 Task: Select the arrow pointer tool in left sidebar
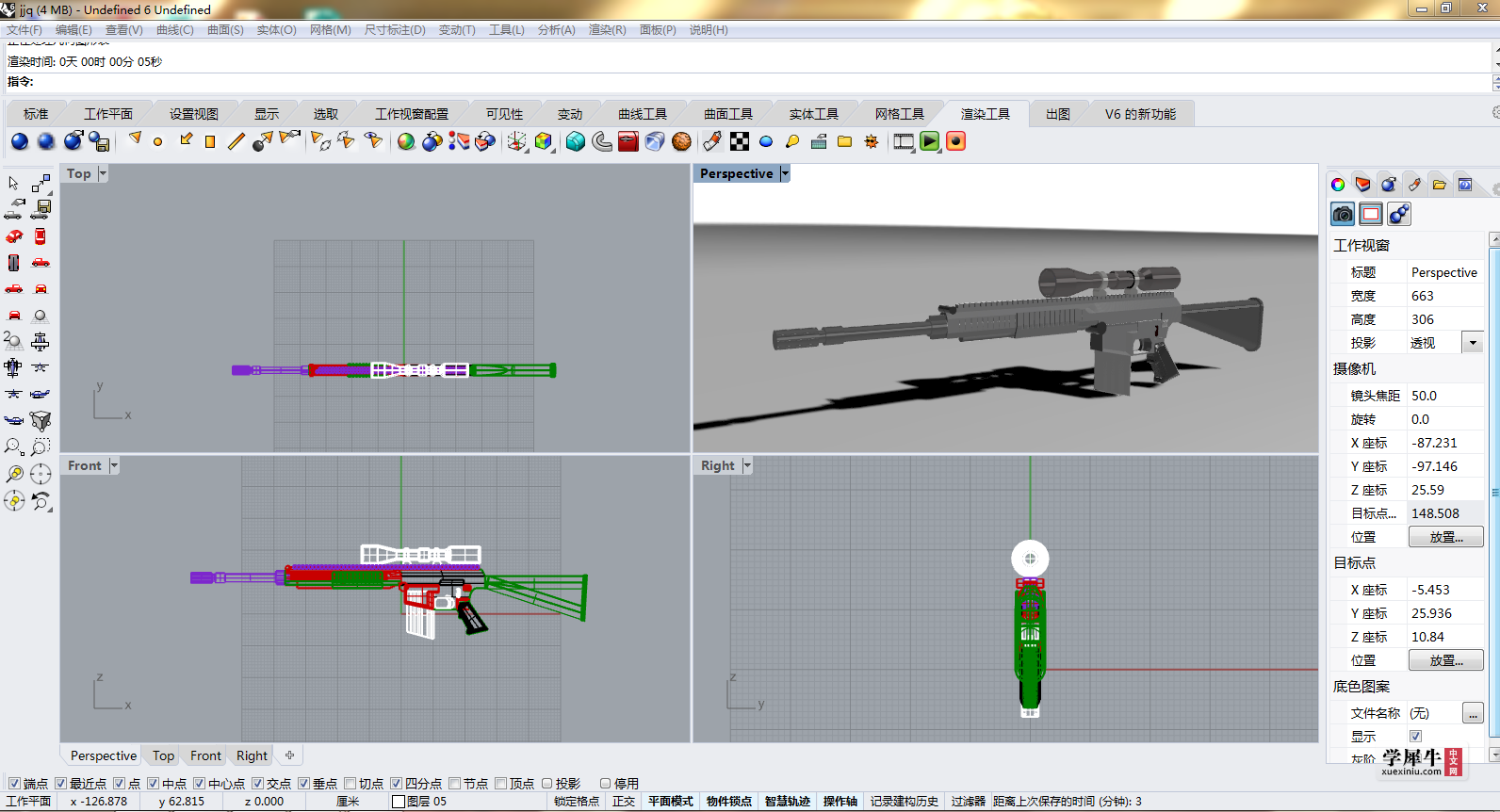(x=14, y=183)
